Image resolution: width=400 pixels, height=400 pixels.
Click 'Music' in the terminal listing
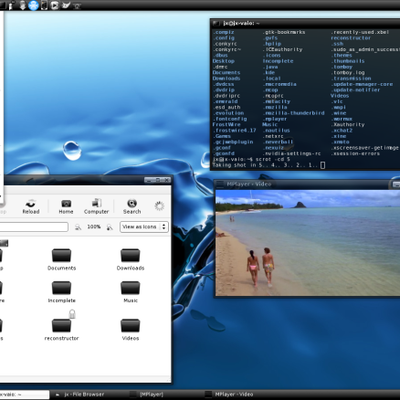click(270, 124)
